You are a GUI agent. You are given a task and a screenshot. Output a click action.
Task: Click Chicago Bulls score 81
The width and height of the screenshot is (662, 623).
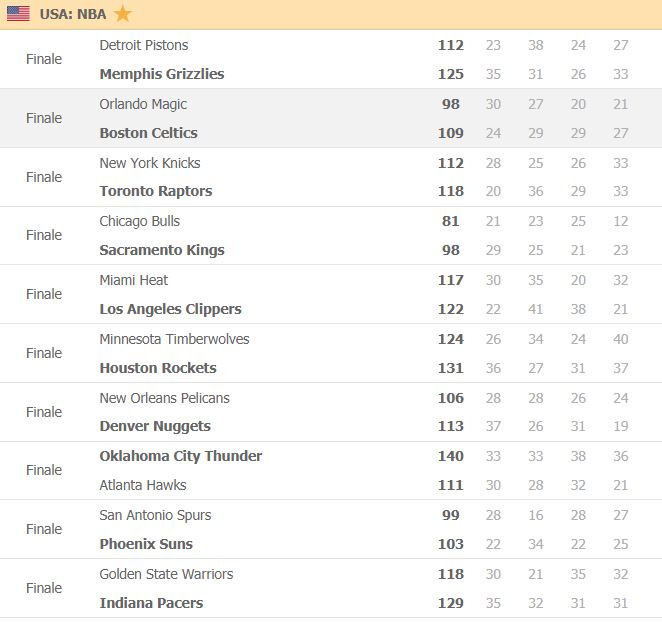tap(450, 221)
